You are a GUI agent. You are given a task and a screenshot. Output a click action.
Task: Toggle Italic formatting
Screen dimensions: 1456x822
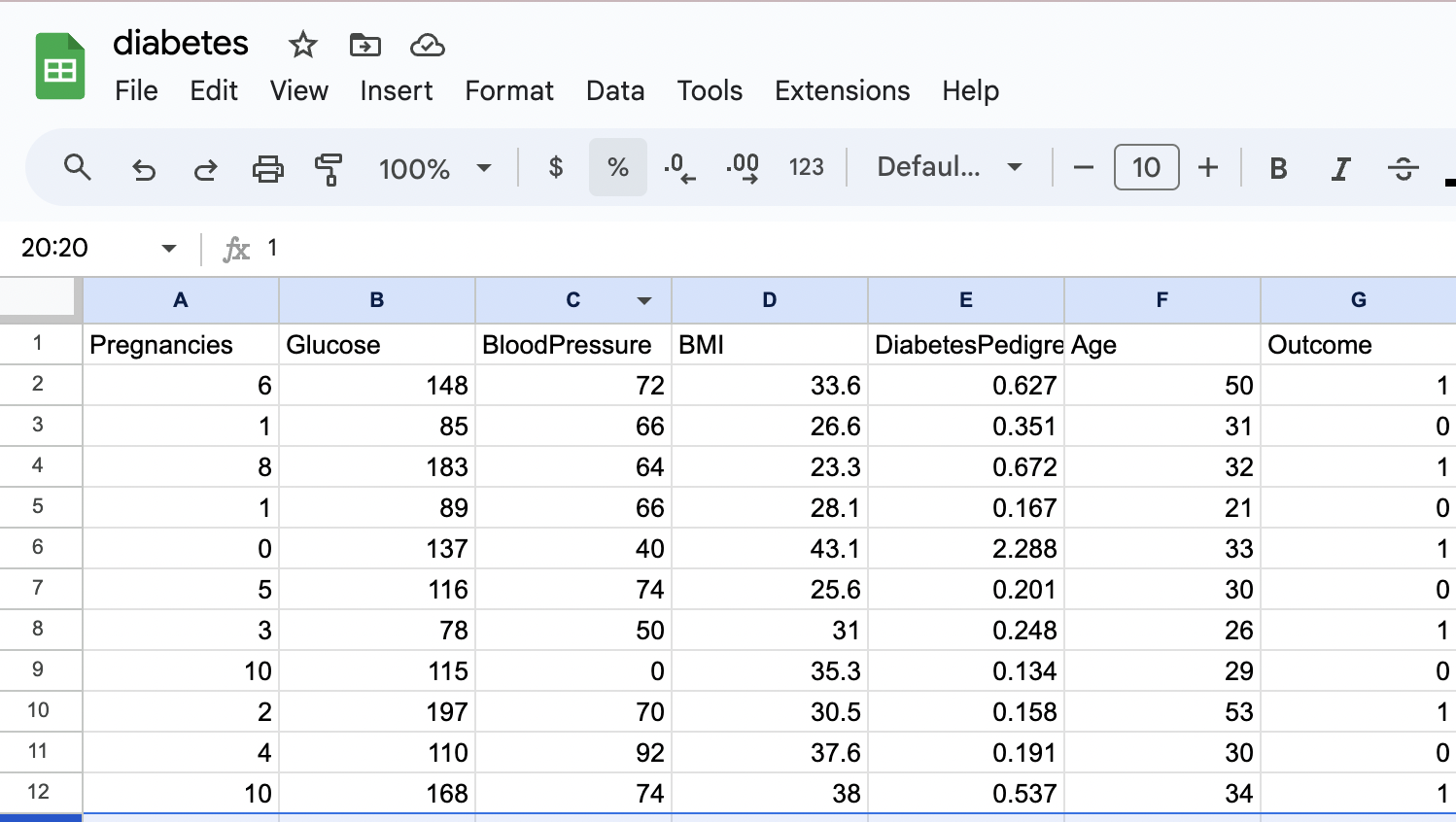pyautogui.click(x=1340, y=167)
